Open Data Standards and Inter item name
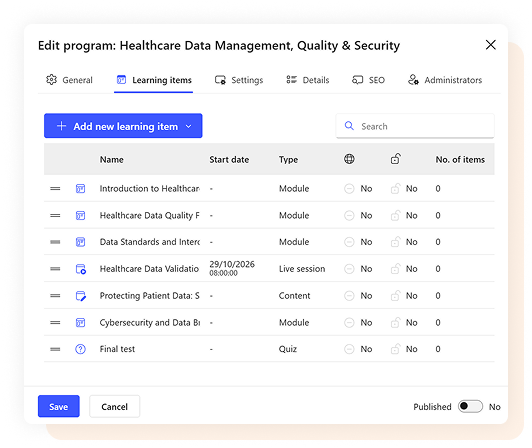This screenshot has width=532, height=448. pos(150,242)
